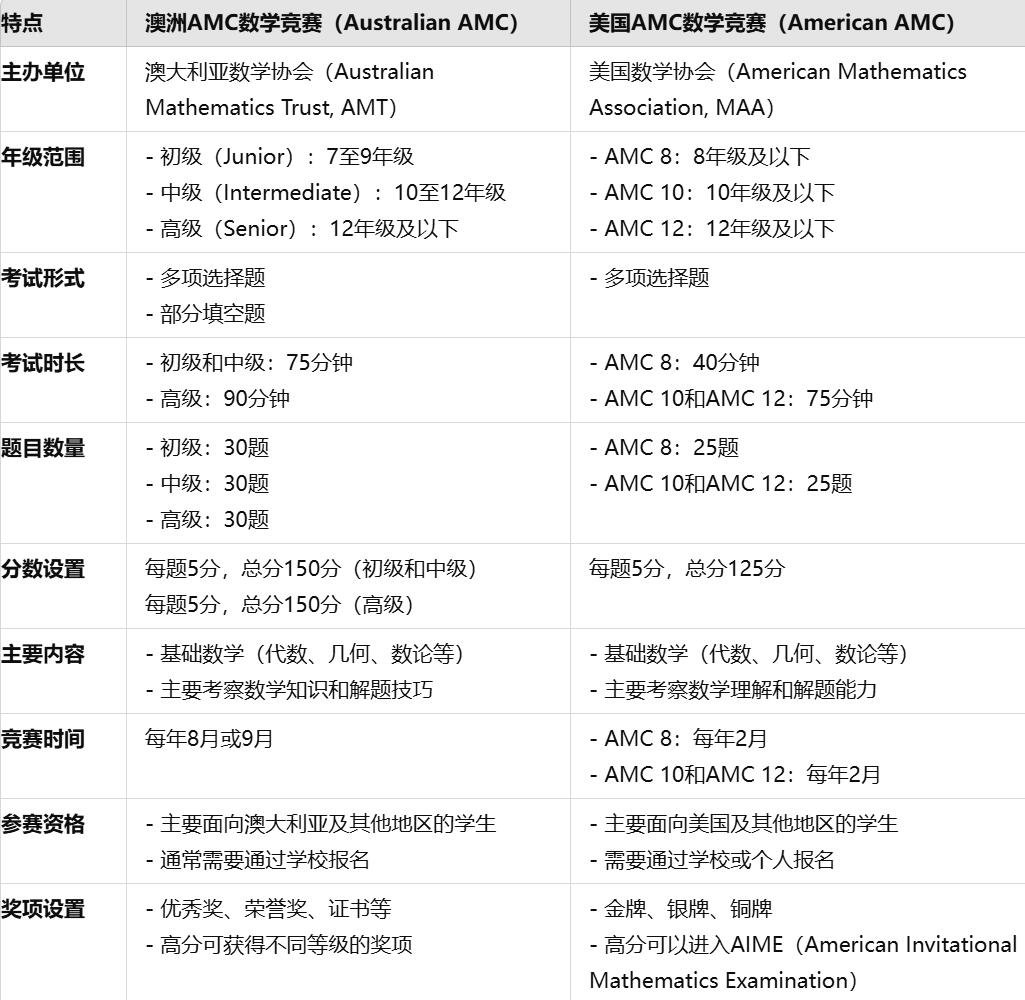1025x1000 pixels.
Task: Select text Association, MAA)
Action: 681,107
